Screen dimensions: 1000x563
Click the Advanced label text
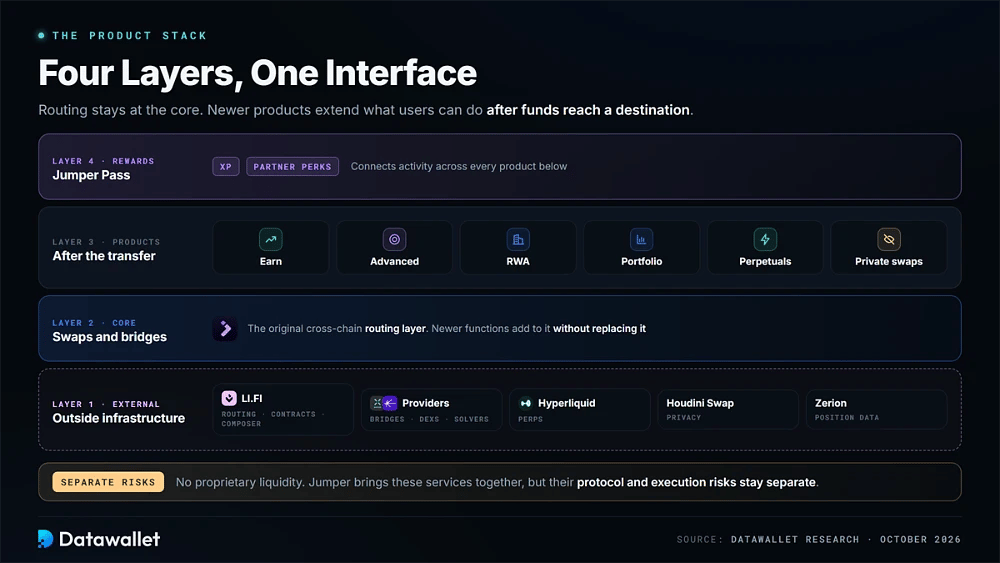tap(394, 261)
